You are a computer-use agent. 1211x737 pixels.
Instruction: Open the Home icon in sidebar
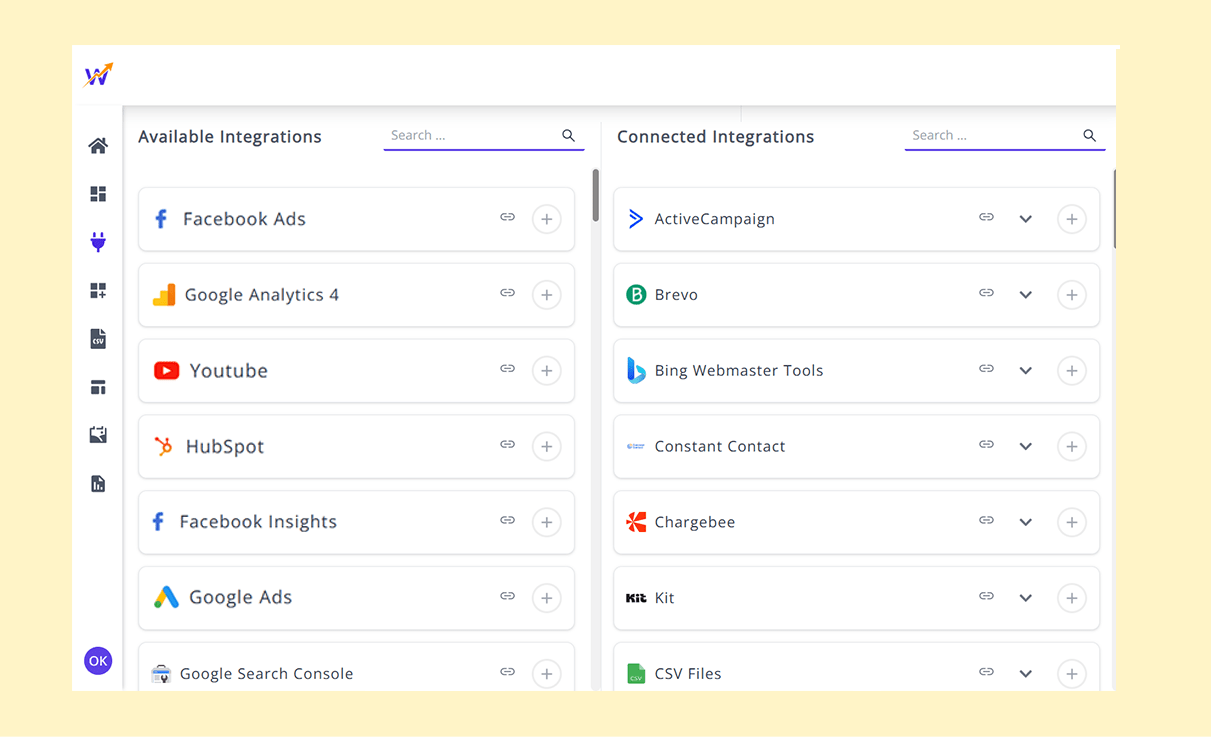pyautogui.click(x=98, y=146)
